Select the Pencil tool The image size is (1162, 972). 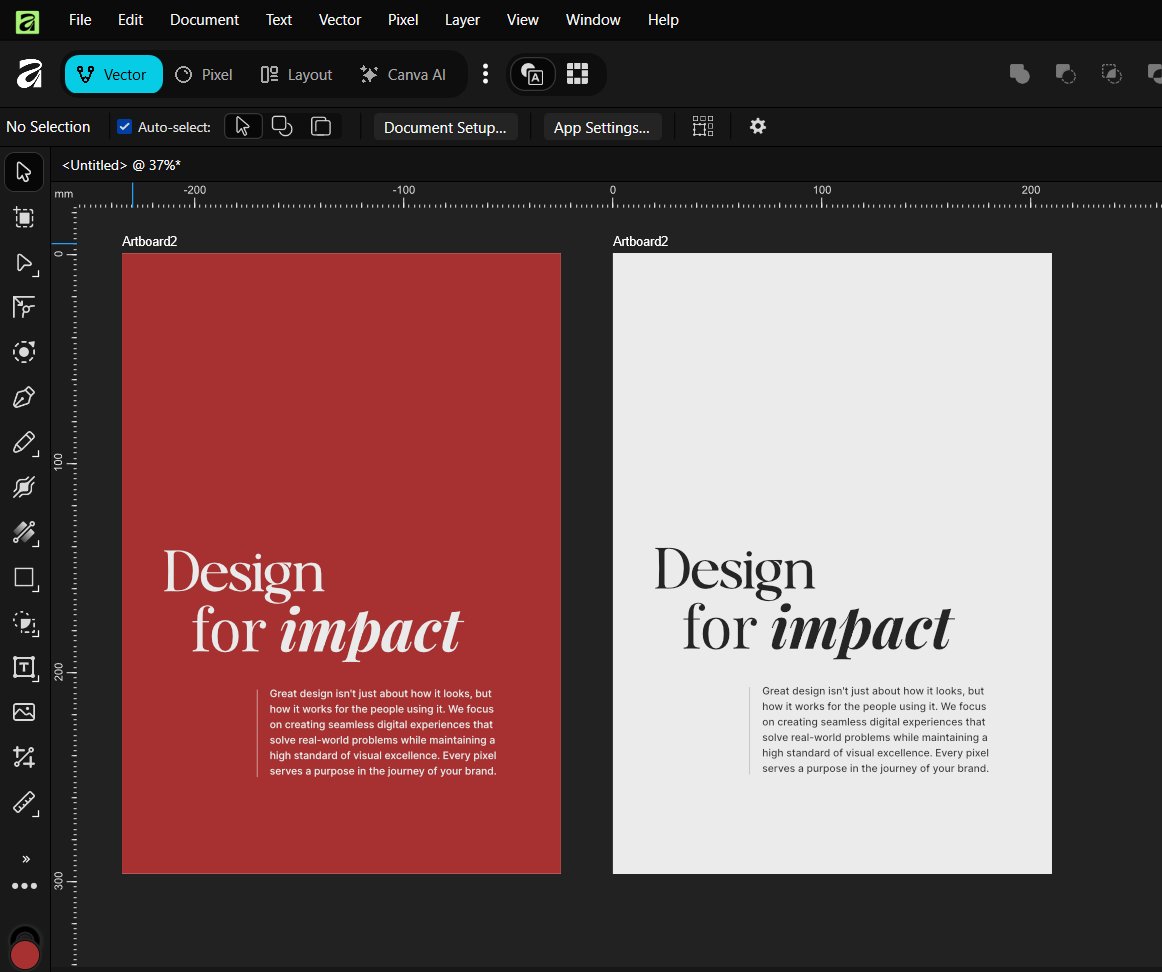pos(24,443)
